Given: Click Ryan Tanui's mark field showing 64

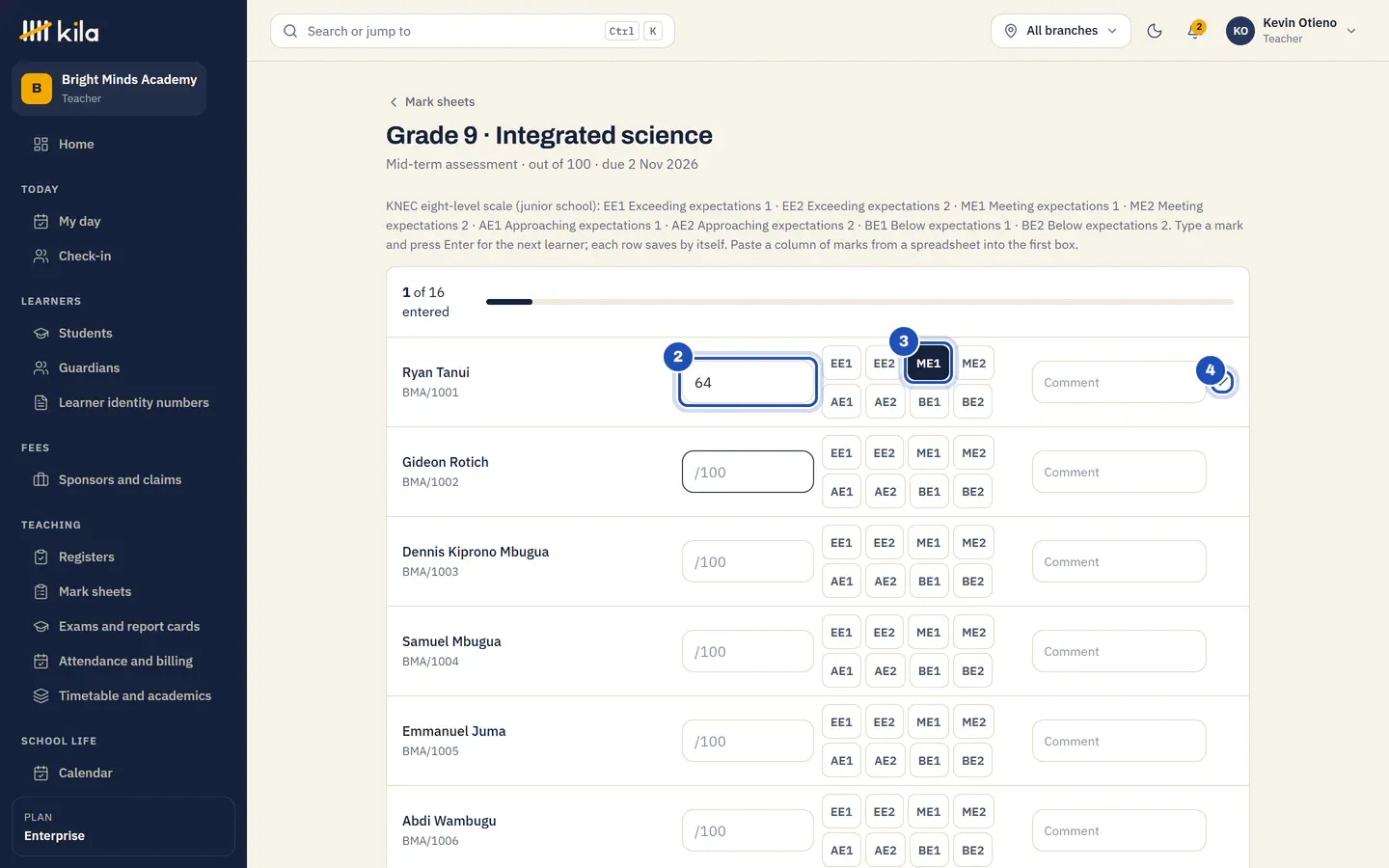Looking at the screenshot, I should coord(748,382).
